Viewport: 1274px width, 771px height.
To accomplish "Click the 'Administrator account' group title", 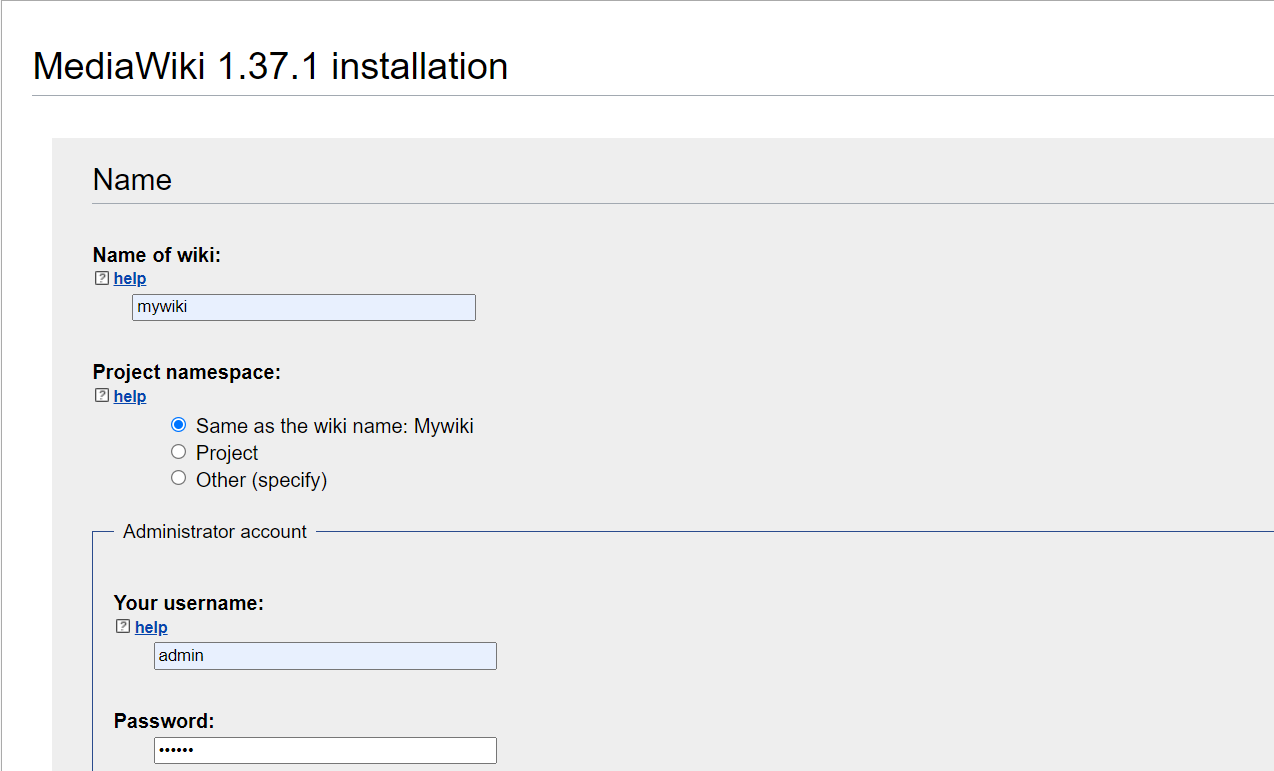I will (215, 531).
